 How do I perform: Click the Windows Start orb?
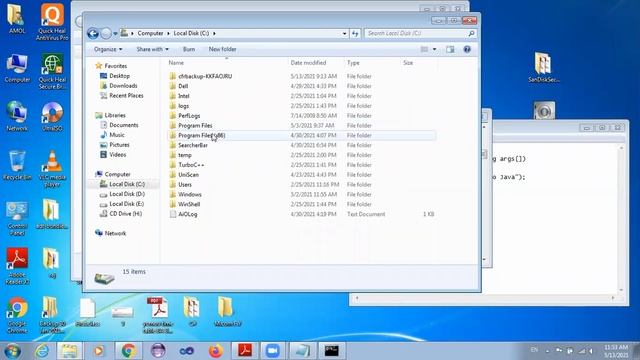pyautogui.click(x=12, y=351)
